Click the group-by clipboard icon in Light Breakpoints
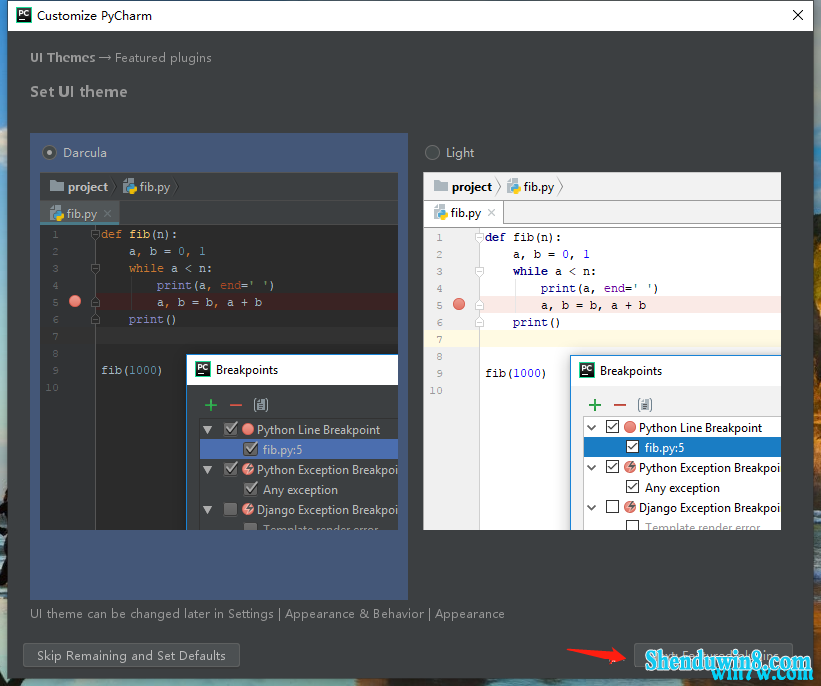Screen dimensions: 821x686 [x=645, y=405]
